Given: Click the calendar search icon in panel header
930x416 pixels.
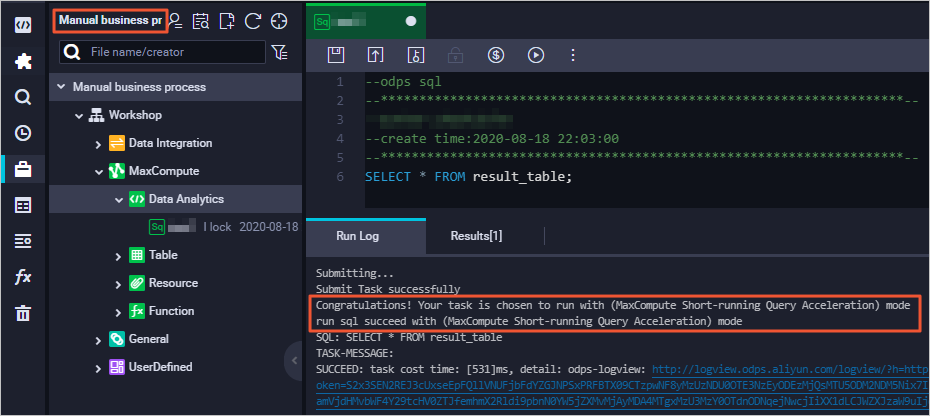Looking at the screenshot, I should [x=201, y=21].
